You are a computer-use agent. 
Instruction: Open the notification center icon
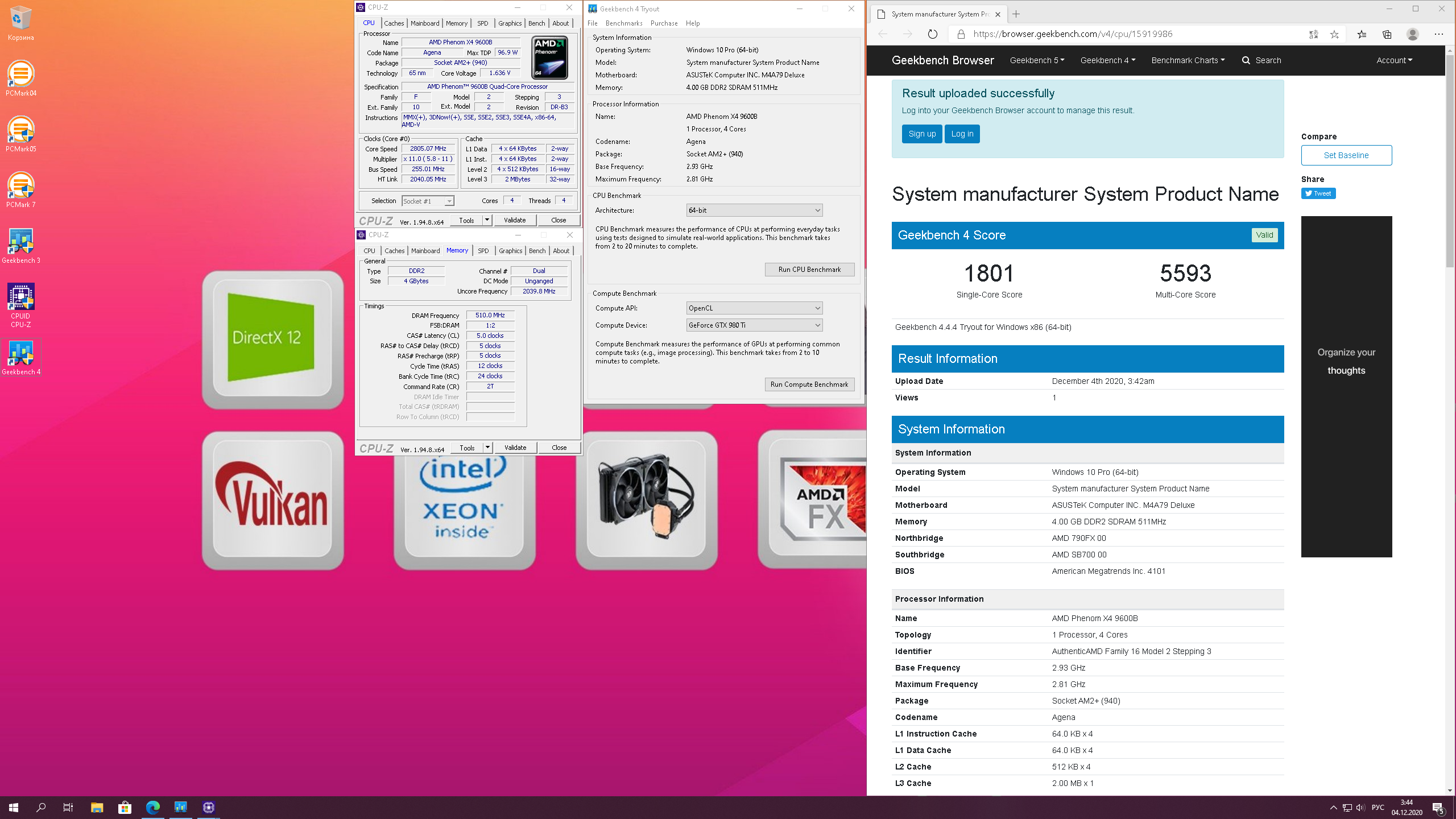coord(1439,808)
